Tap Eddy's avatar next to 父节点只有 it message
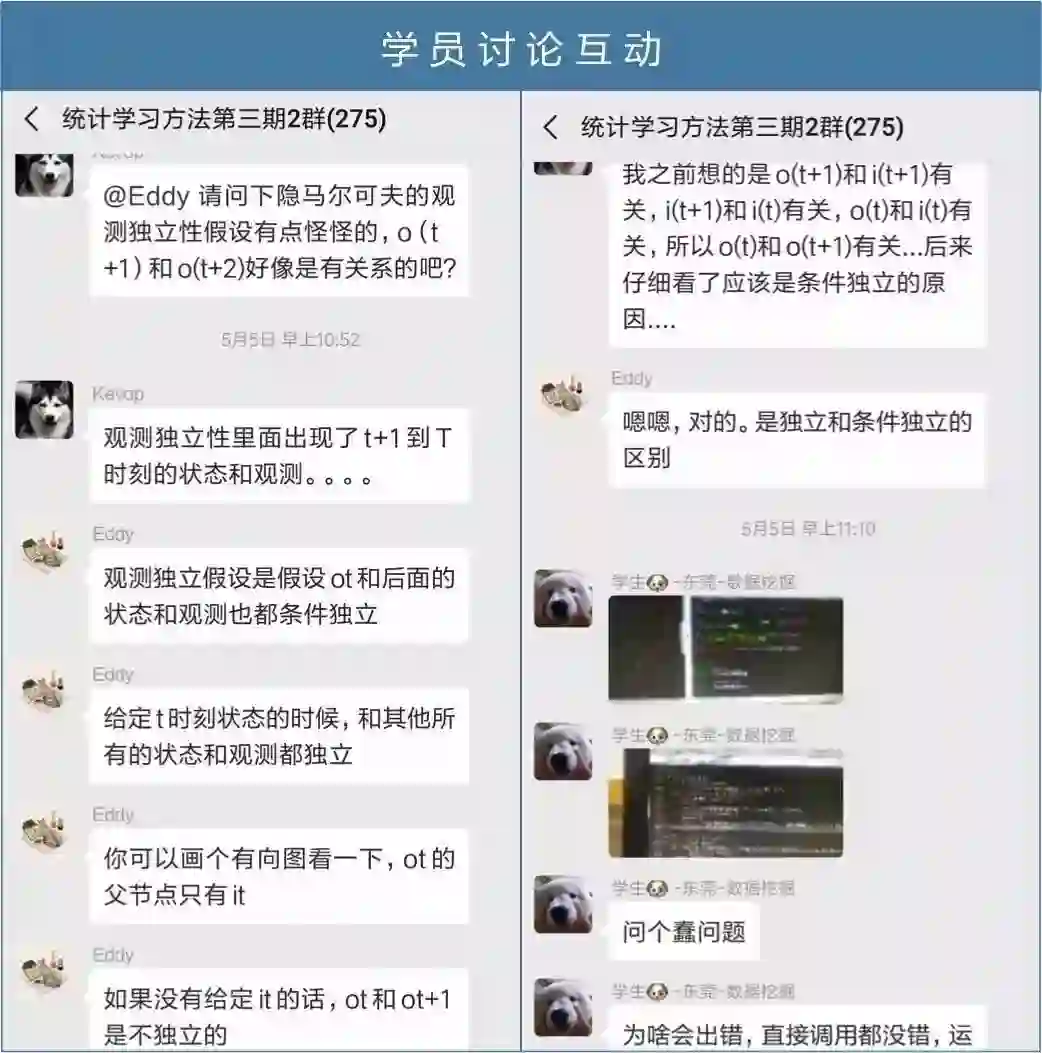Screen dimensions: 1042x1053 point(44,831)
